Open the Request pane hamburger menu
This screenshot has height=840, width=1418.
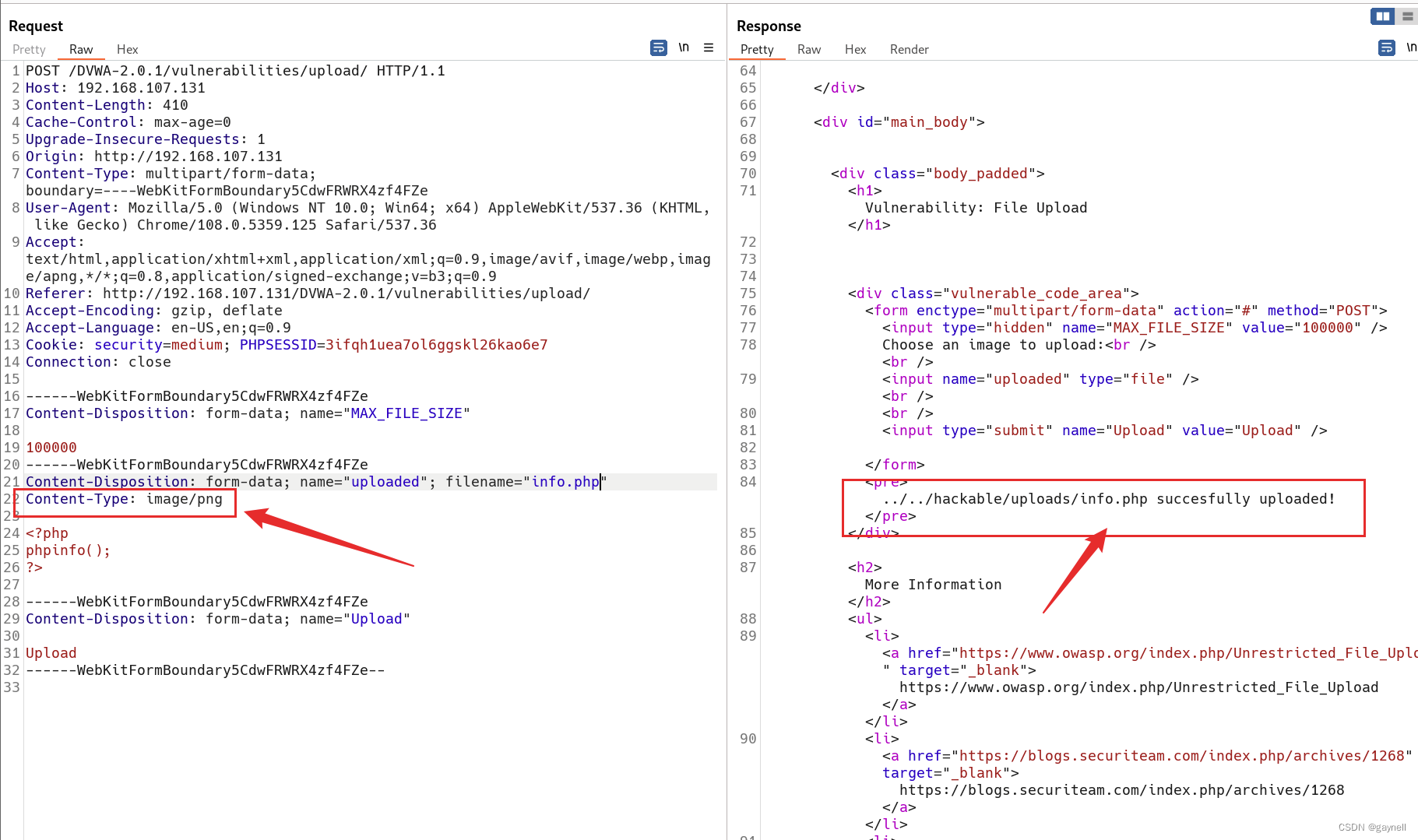tap(709, 47)
